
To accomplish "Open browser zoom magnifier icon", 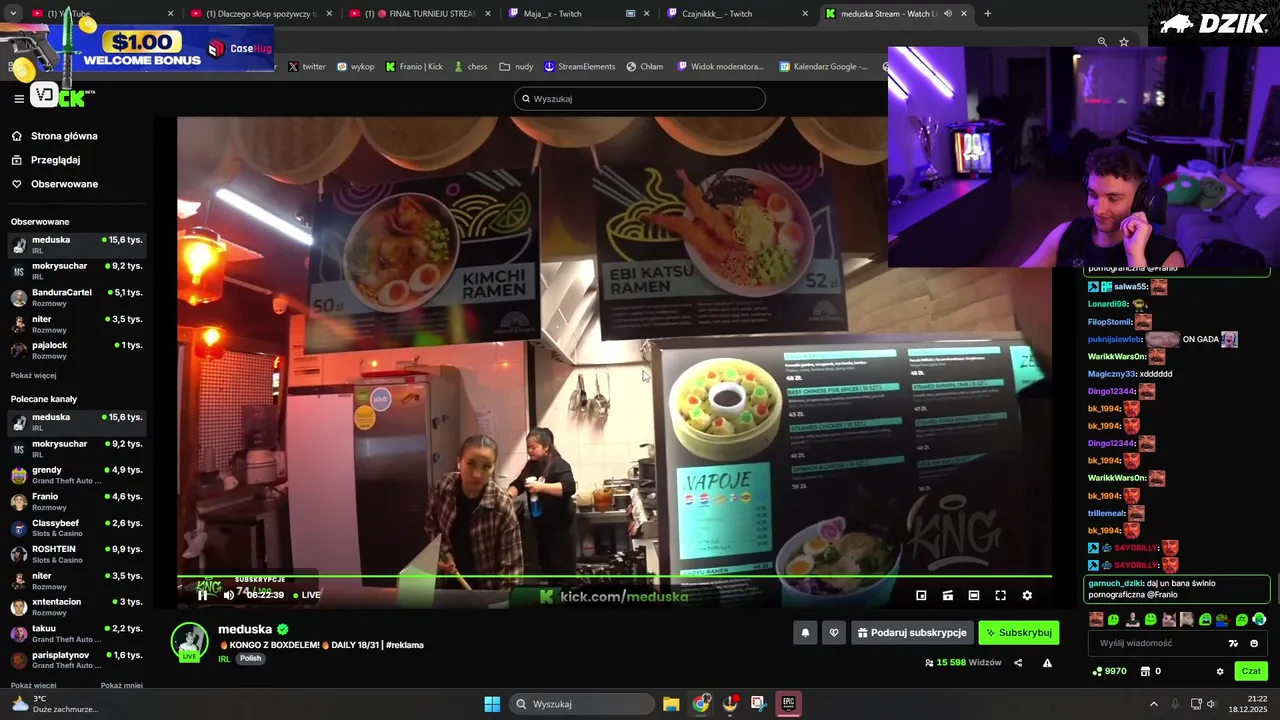I will [1102, 42].
